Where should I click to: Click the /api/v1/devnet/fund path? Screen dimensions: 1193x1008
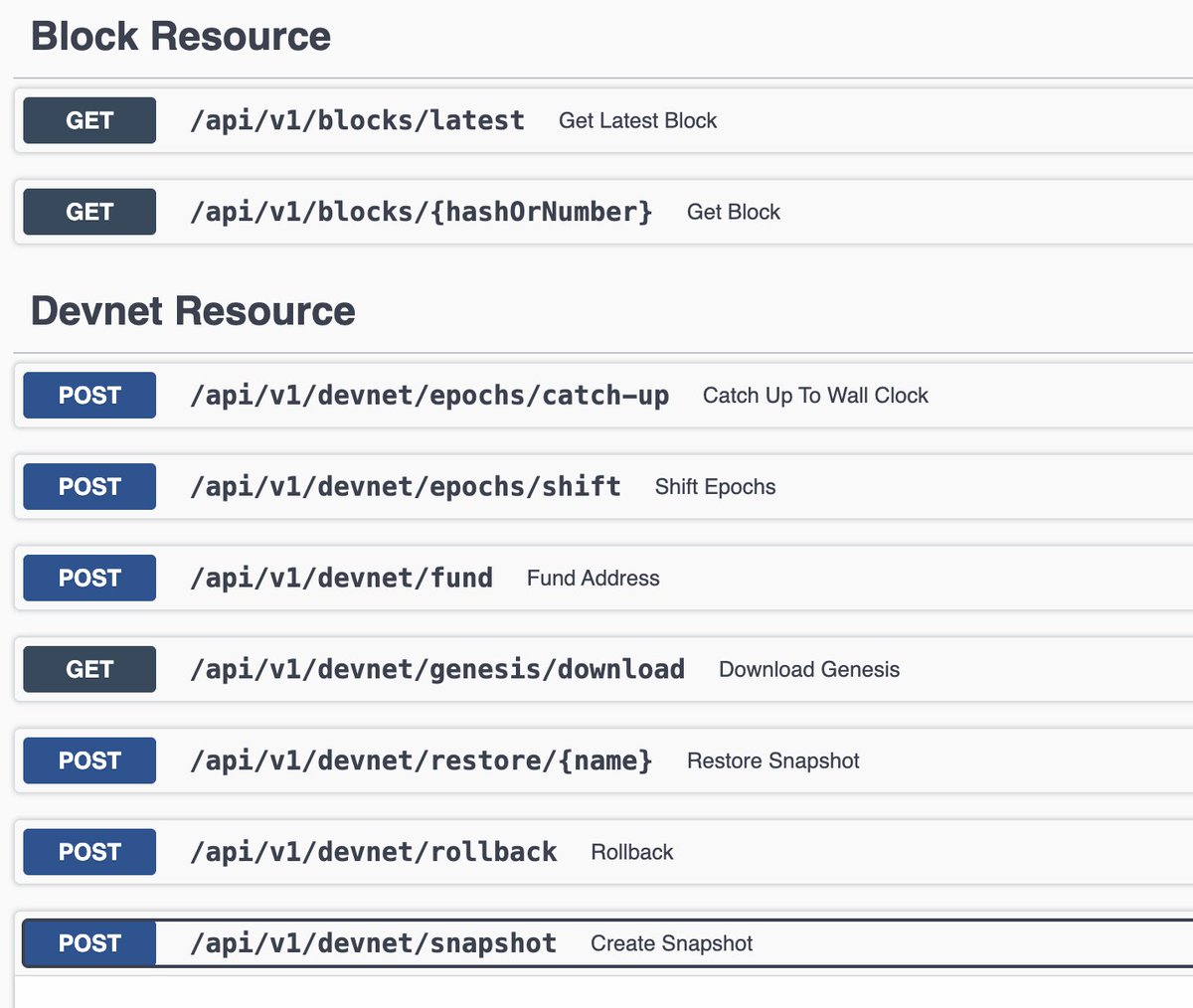coord(342,578)
